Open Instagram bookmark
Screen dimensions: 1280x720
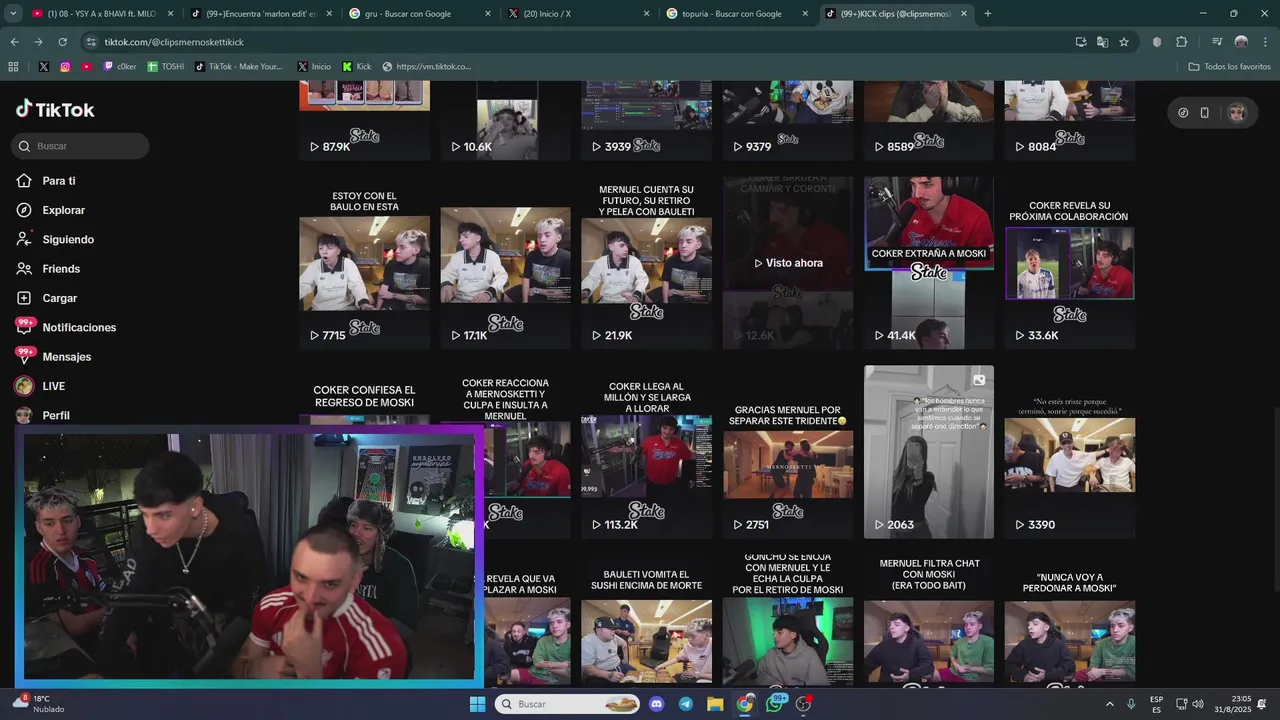(65, 67)
